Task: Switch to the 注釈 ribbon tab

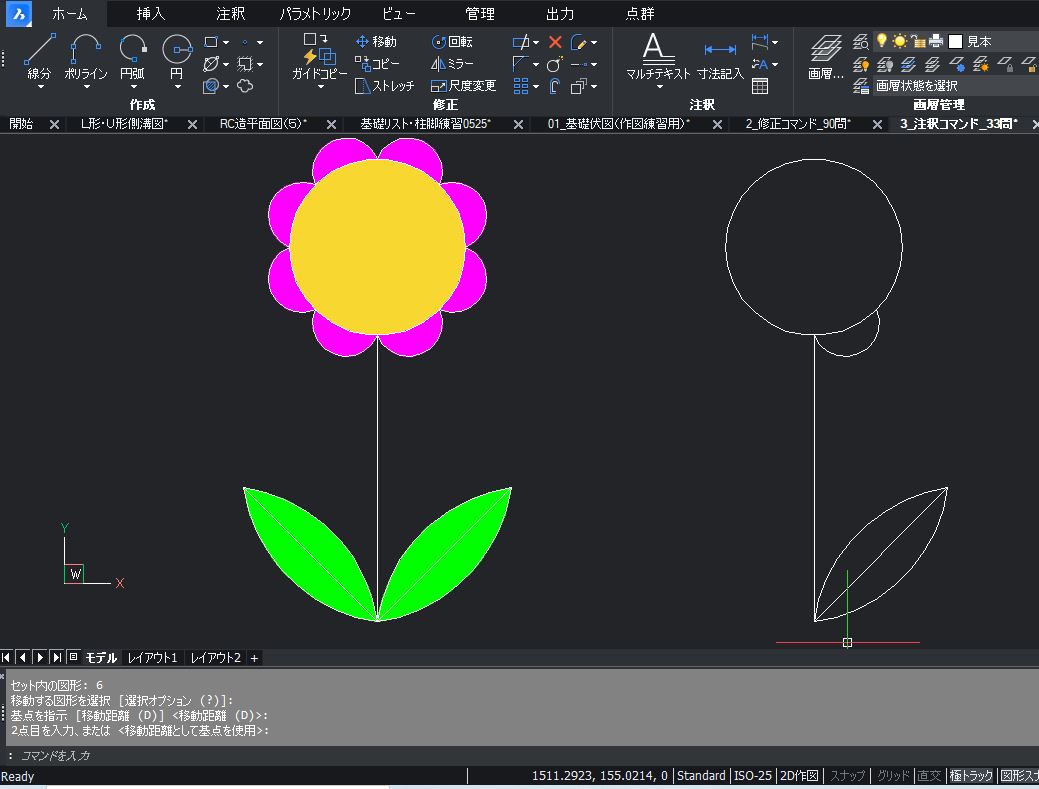Action: click(230, 13)
